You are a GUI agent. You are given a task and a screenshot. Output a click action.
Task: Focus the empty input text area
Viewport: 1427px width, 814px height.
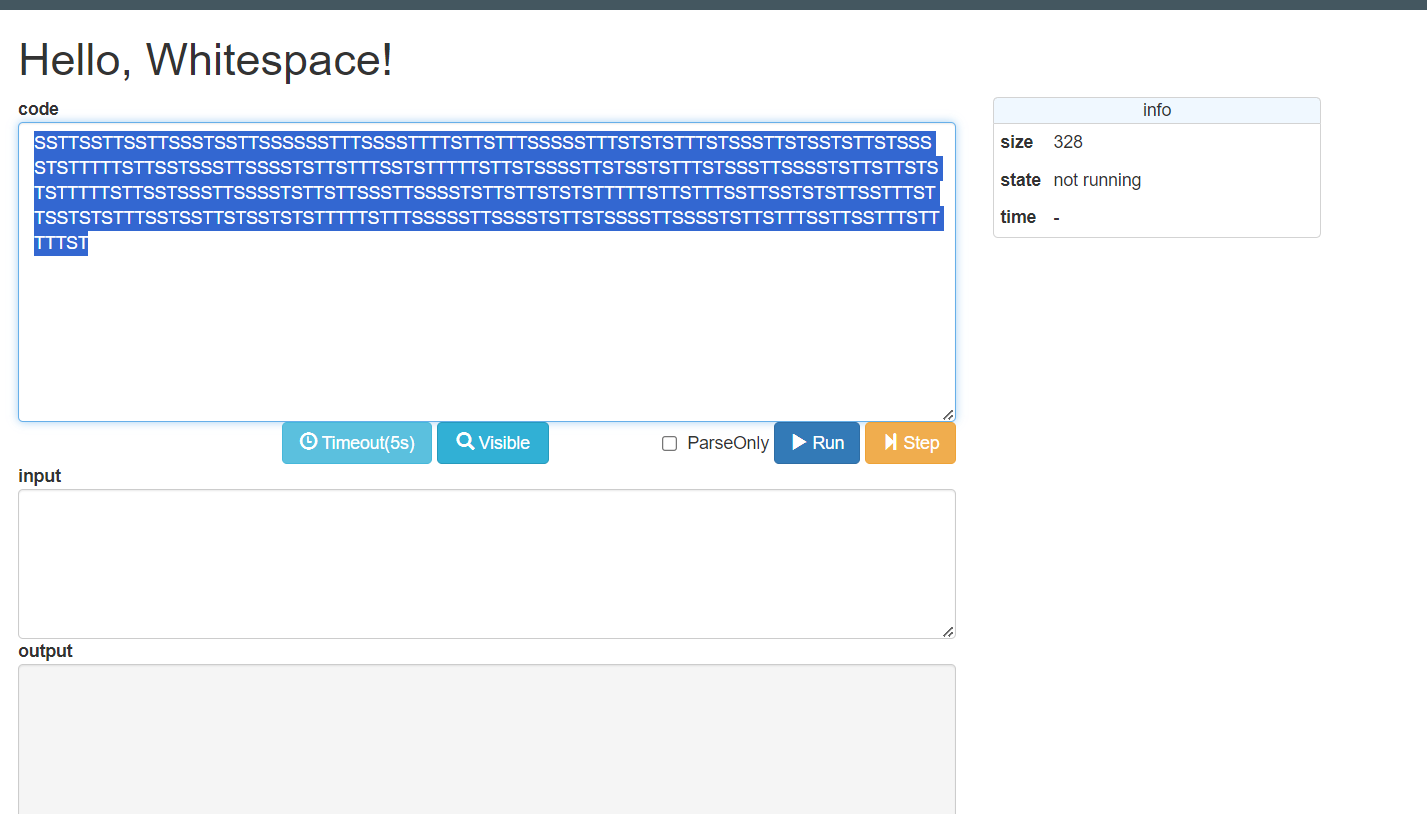click(x=486, y=563)
